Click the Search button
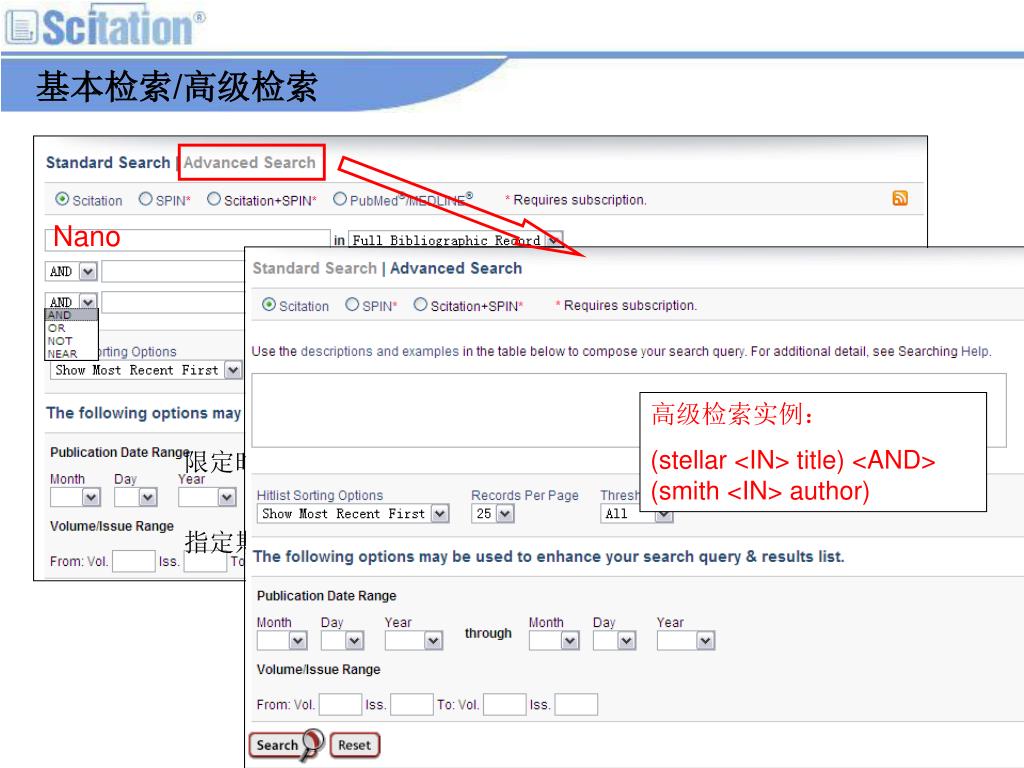This screenshot has height=768, width=1024. (286, 745)
